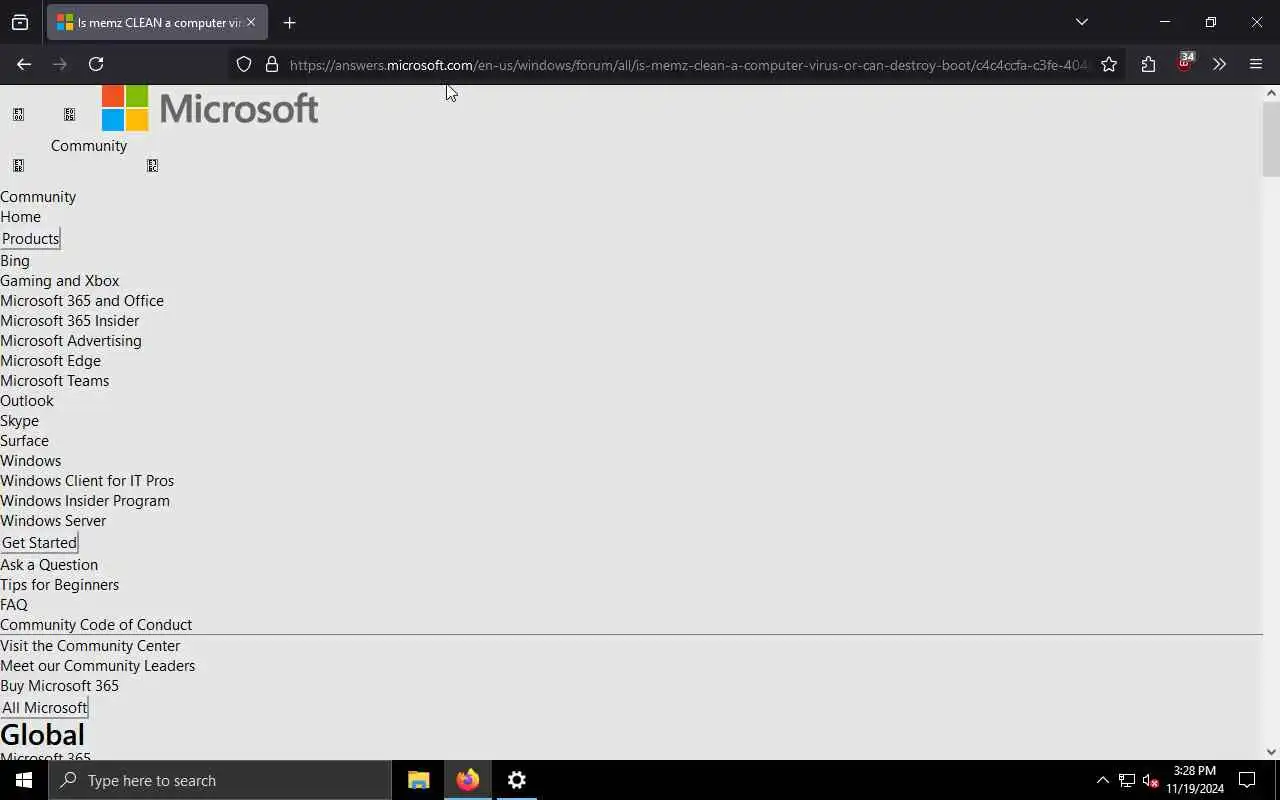Expand the Products button
This screenshot has height=800, width=1280.
(30, 239)
